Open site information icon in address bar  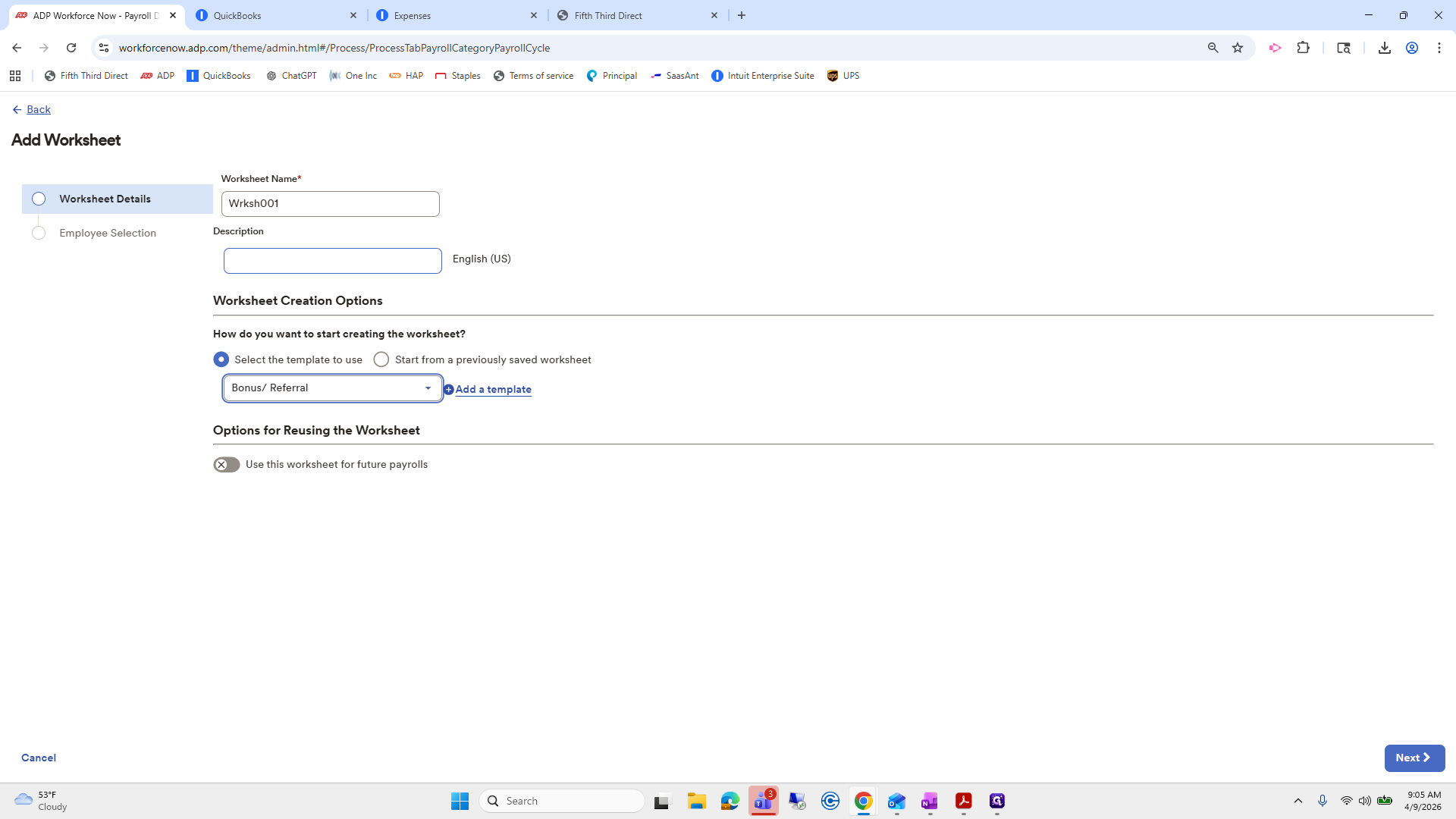pyautogui.click(x=104, y=48)
